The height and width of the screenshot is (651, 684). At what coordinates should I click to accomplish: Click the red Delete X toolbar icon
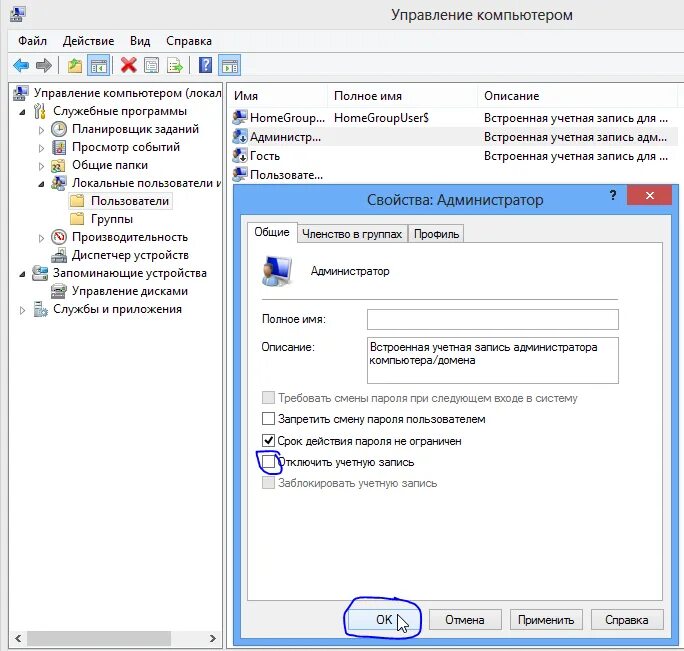[x=129, y=66]
